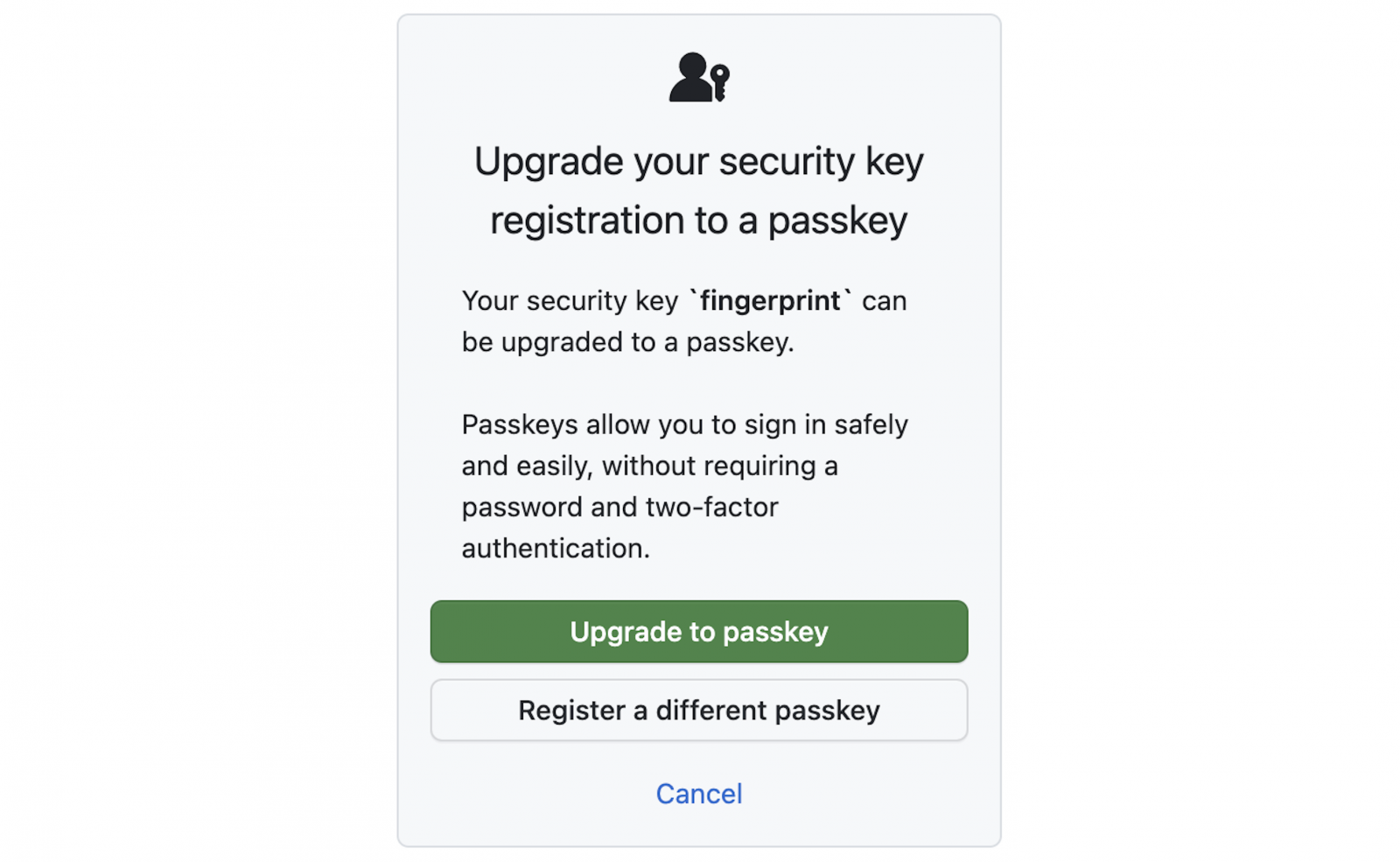This screenshot has height=862, width=1400.
Task: Click 'be upgraded to a passkey.' text
Action: (627, 341)
